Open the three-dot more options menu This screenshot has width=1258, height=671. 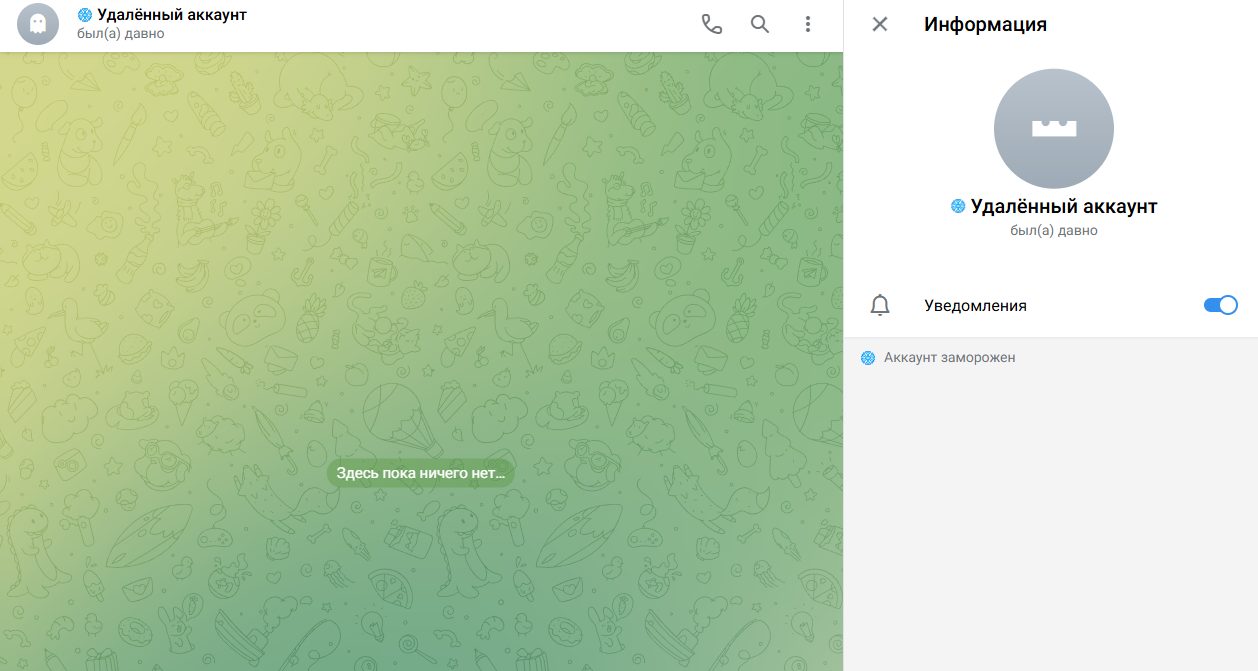tap(808, 25)
